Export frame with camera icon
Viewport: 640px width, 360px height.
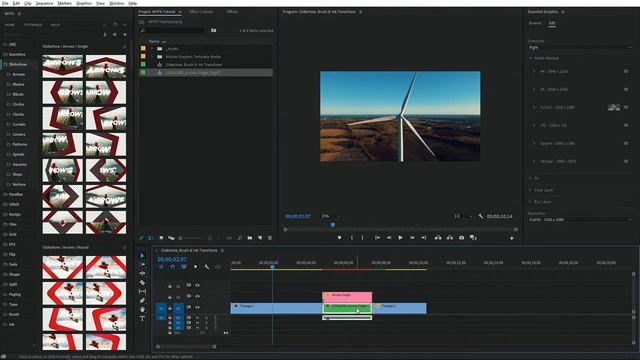click(x=461, y=238)
